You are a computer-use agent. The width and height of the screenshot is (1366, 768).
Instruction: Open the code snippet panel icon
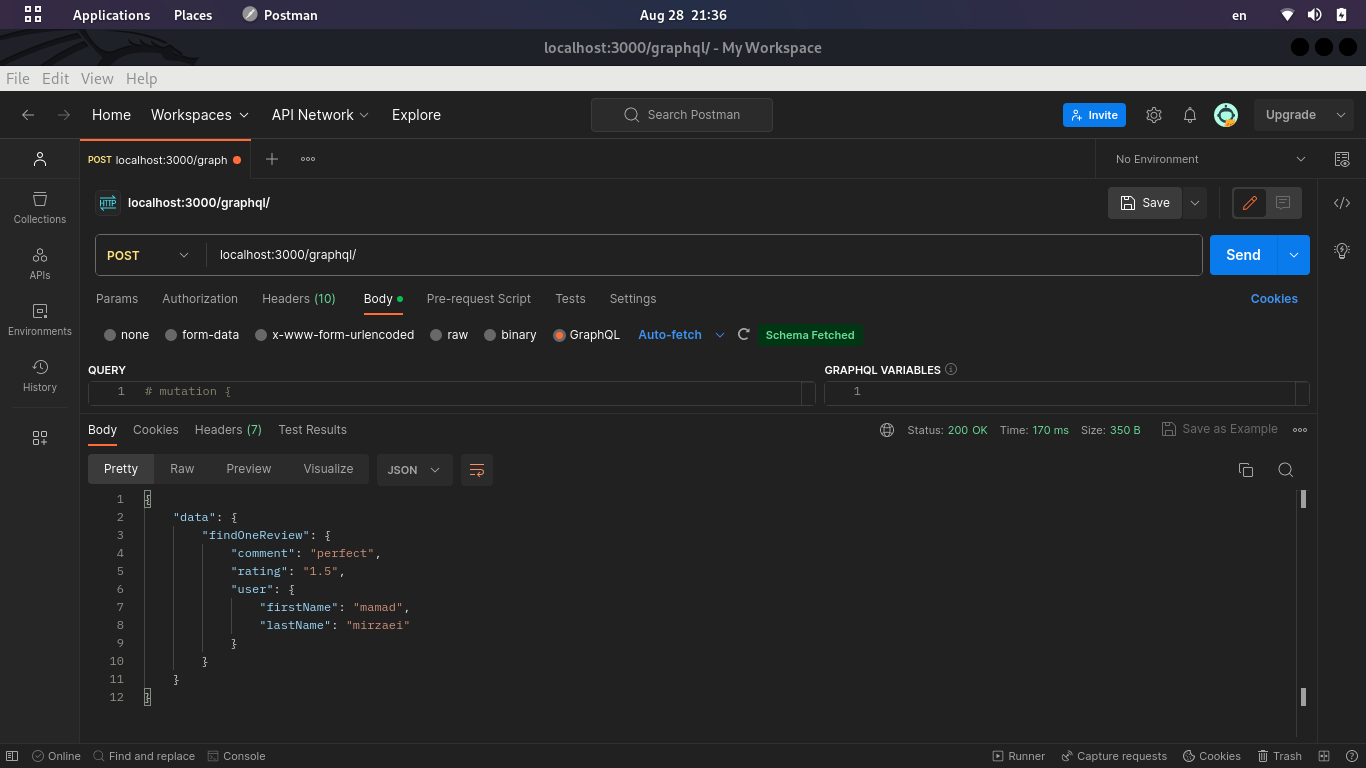tap(1342, 203)
